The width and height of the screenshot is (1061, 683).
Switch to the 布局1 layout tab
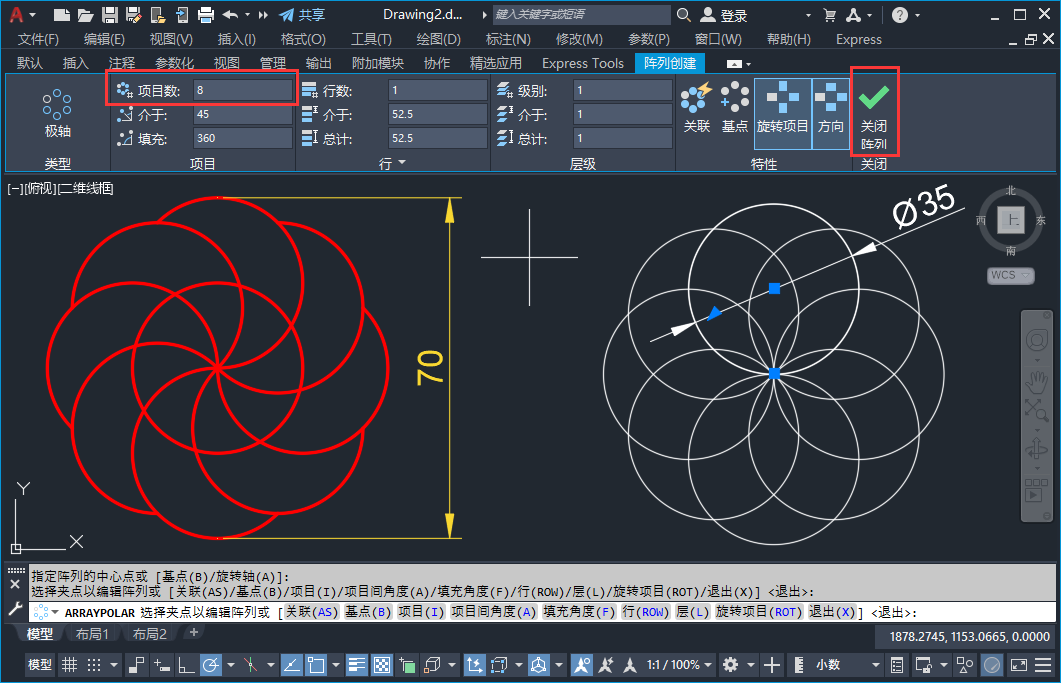point(93,634)
